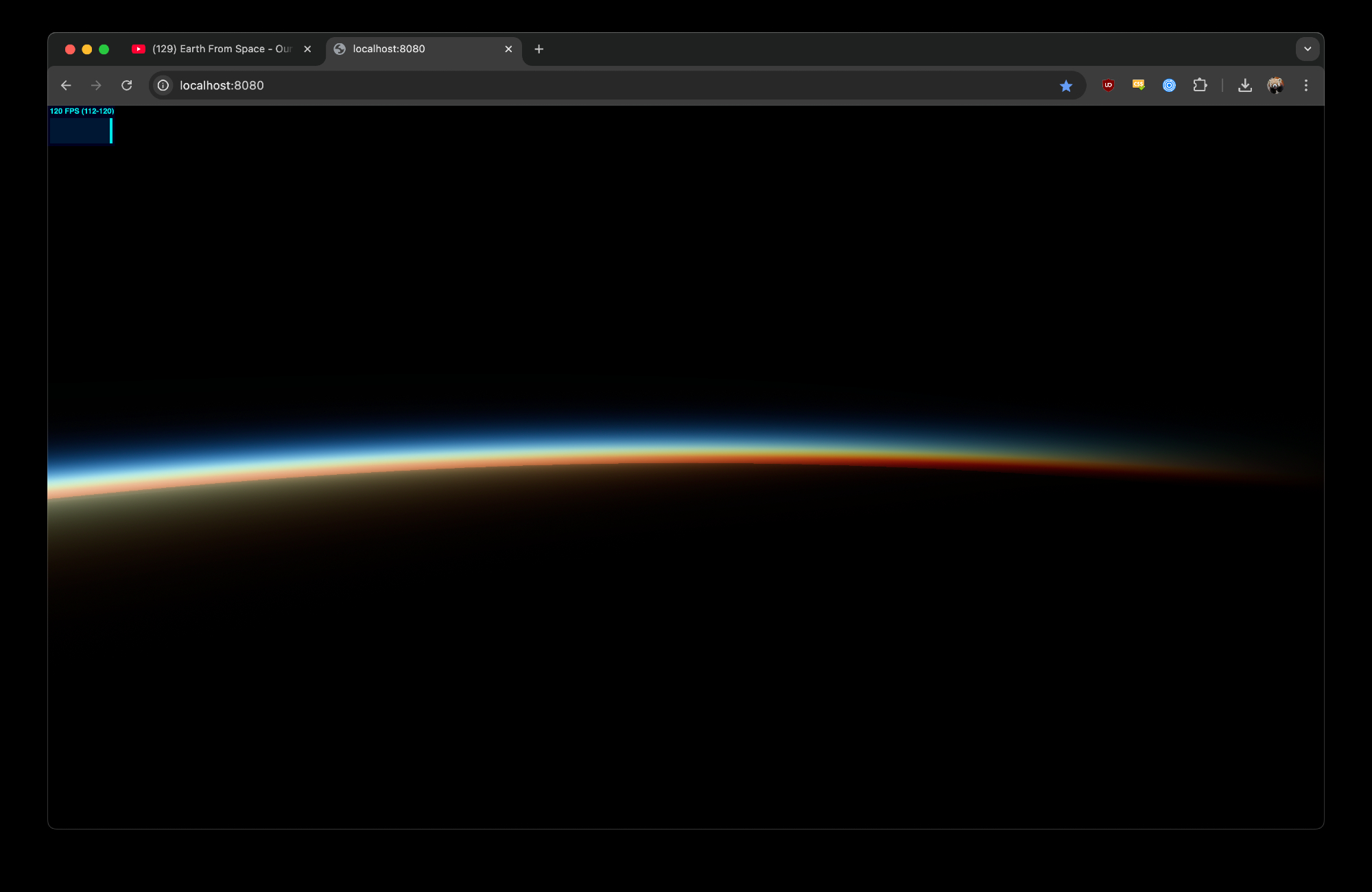View site information for localhost
The image size is (1372, 892).
coord(163,85)
